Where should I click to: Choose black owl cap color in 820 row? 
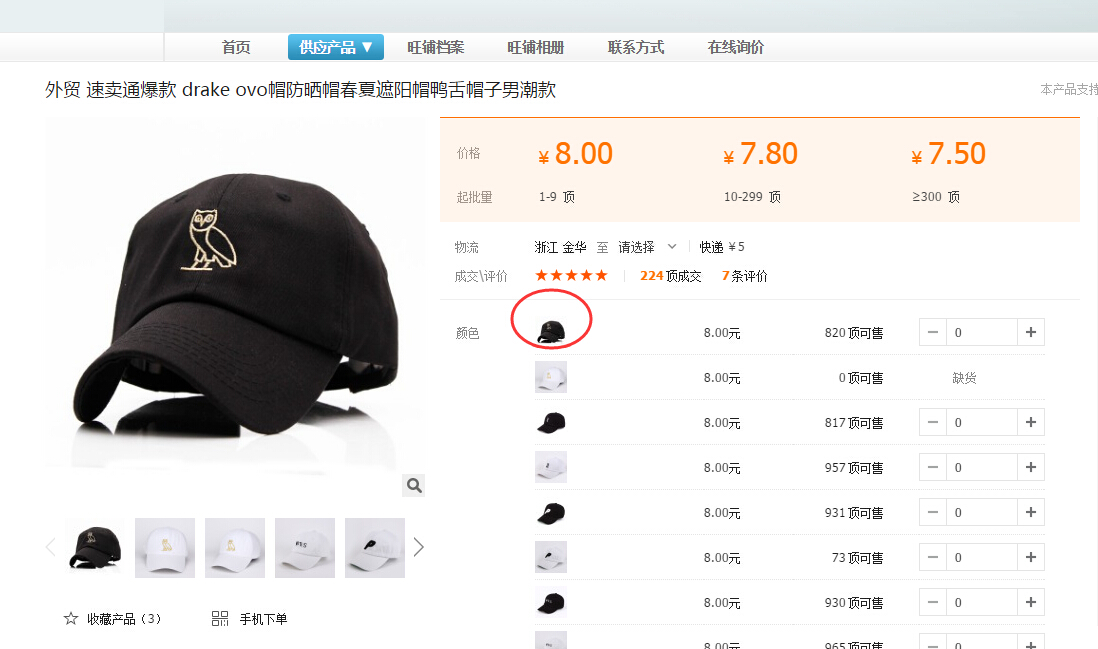(551, 332)
